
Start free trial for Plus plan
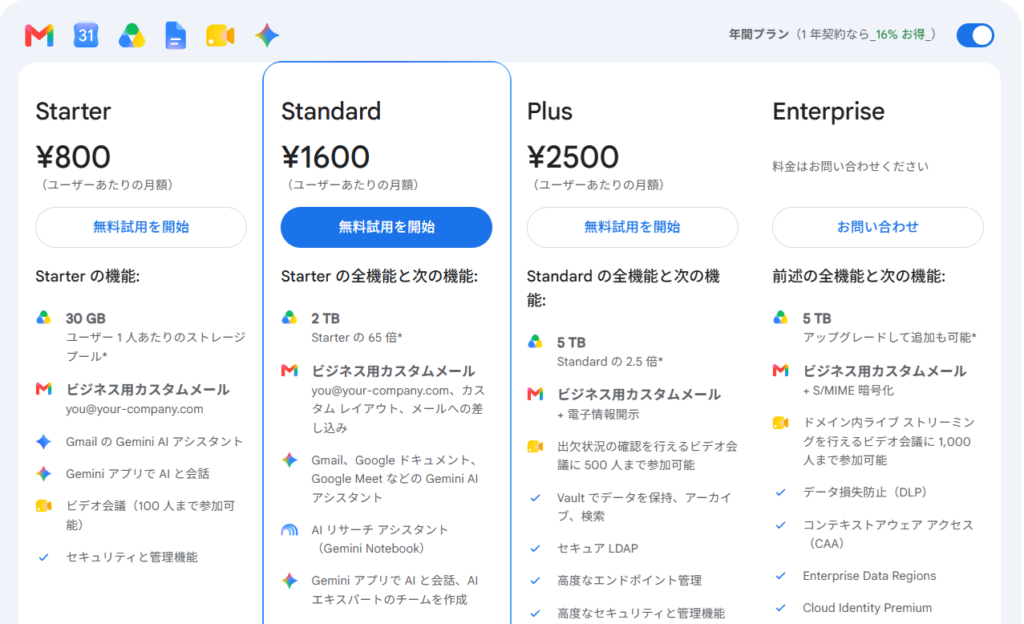pyautogui.click(x=632, y=227)
